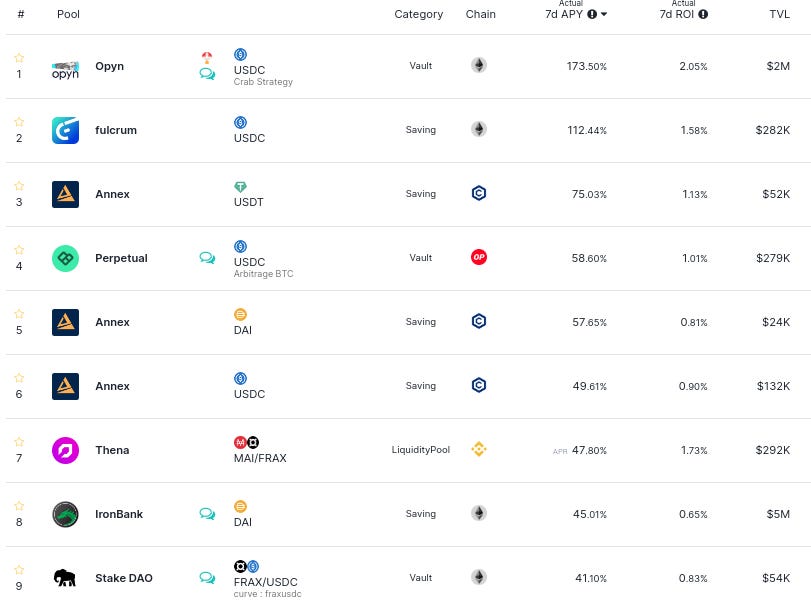
Task: Sort by TVL column header
Action: (x=779, y=14)
